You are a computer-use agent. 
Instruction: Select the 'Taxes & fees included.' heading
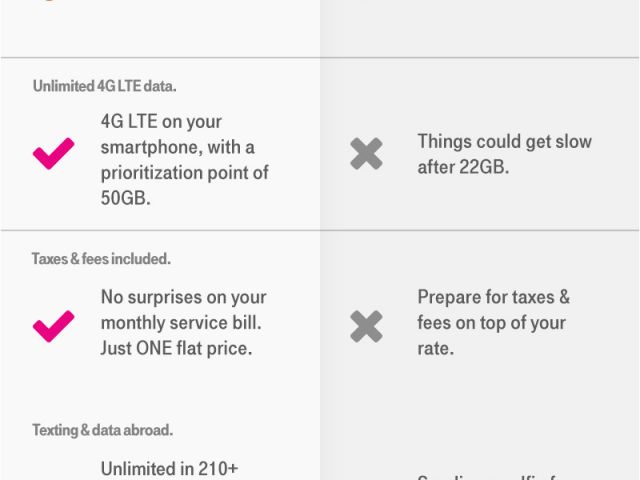tap(101, 258)
